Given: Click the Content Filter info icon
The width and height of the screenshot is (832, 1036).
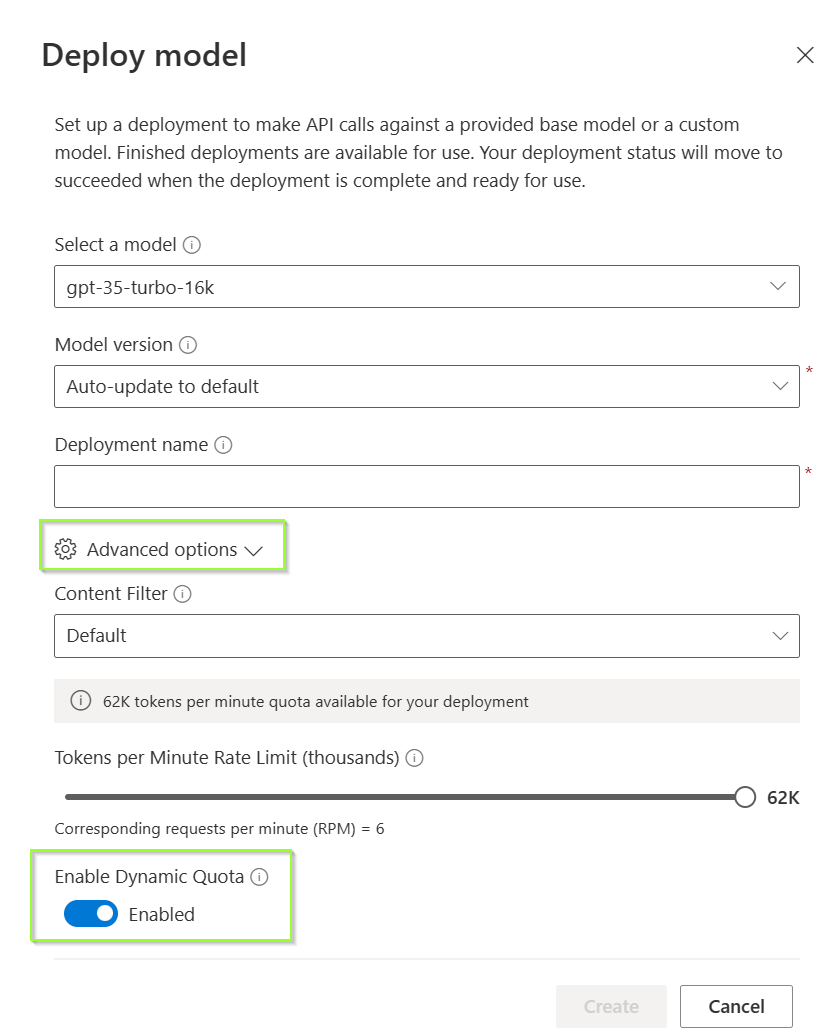Looking at the screenshot, I should pos(183,593).
